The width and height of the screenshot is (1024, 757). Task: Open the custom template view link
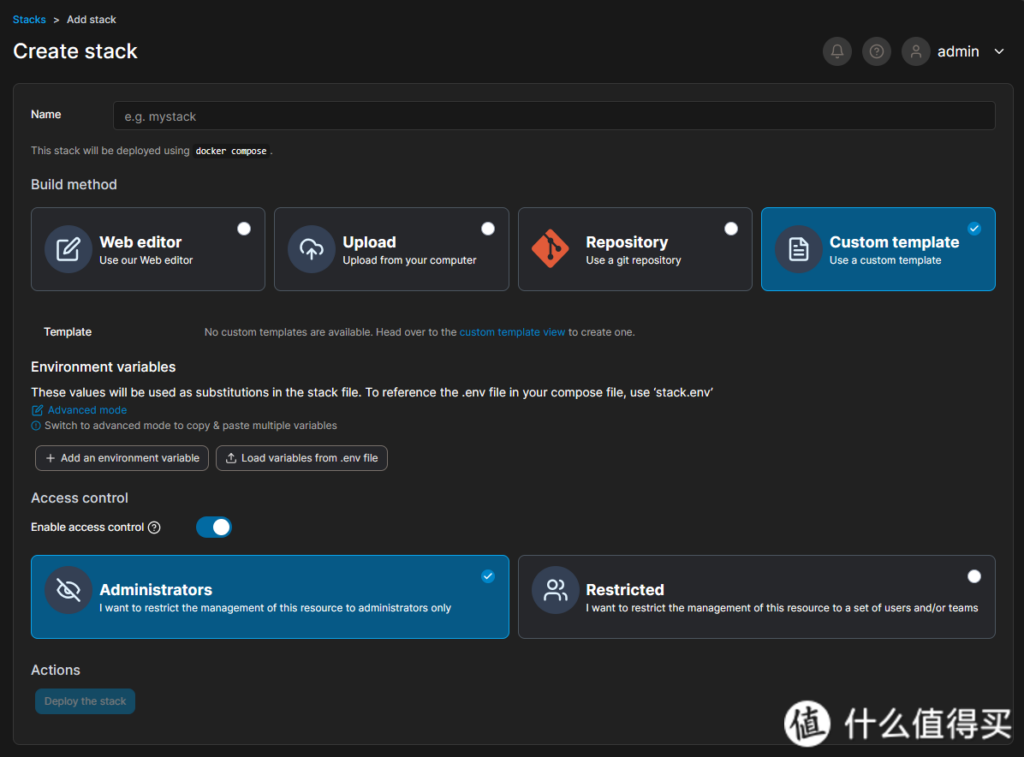pyautogui.click(x=512, y=332)
